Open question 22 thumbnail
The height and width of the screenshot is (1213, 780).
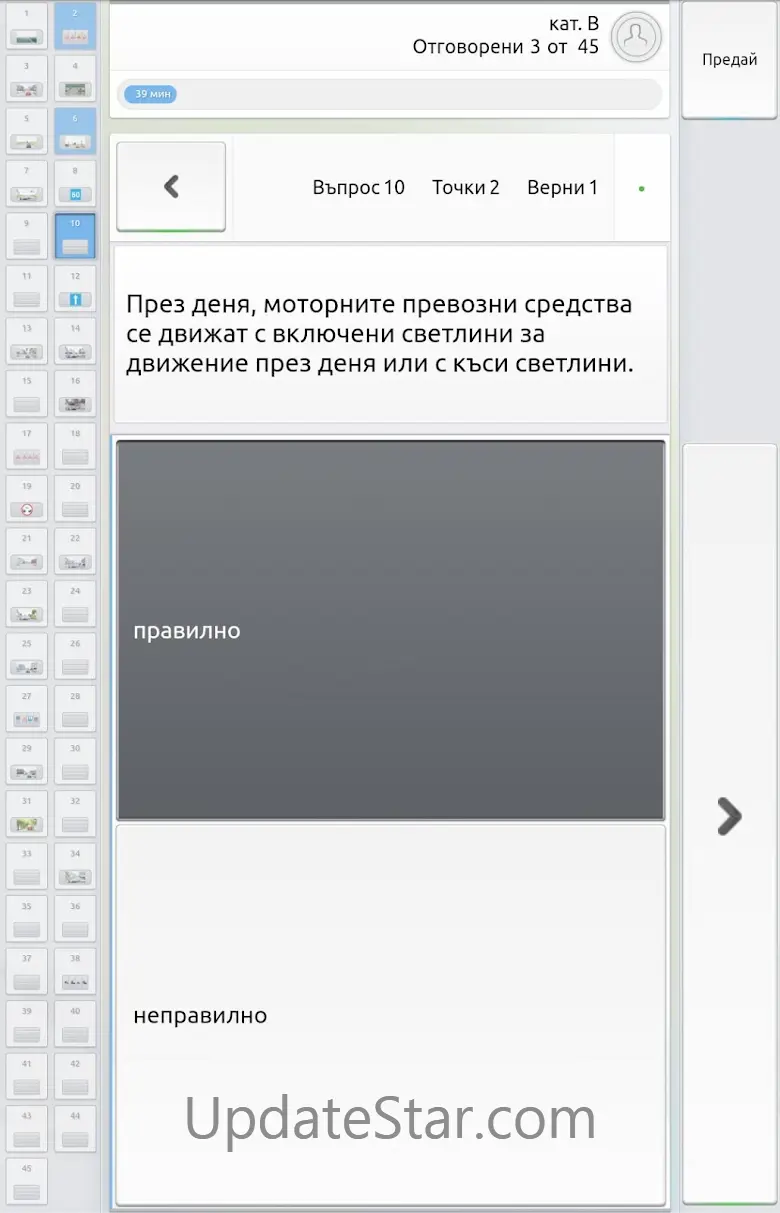pos(75,551)
